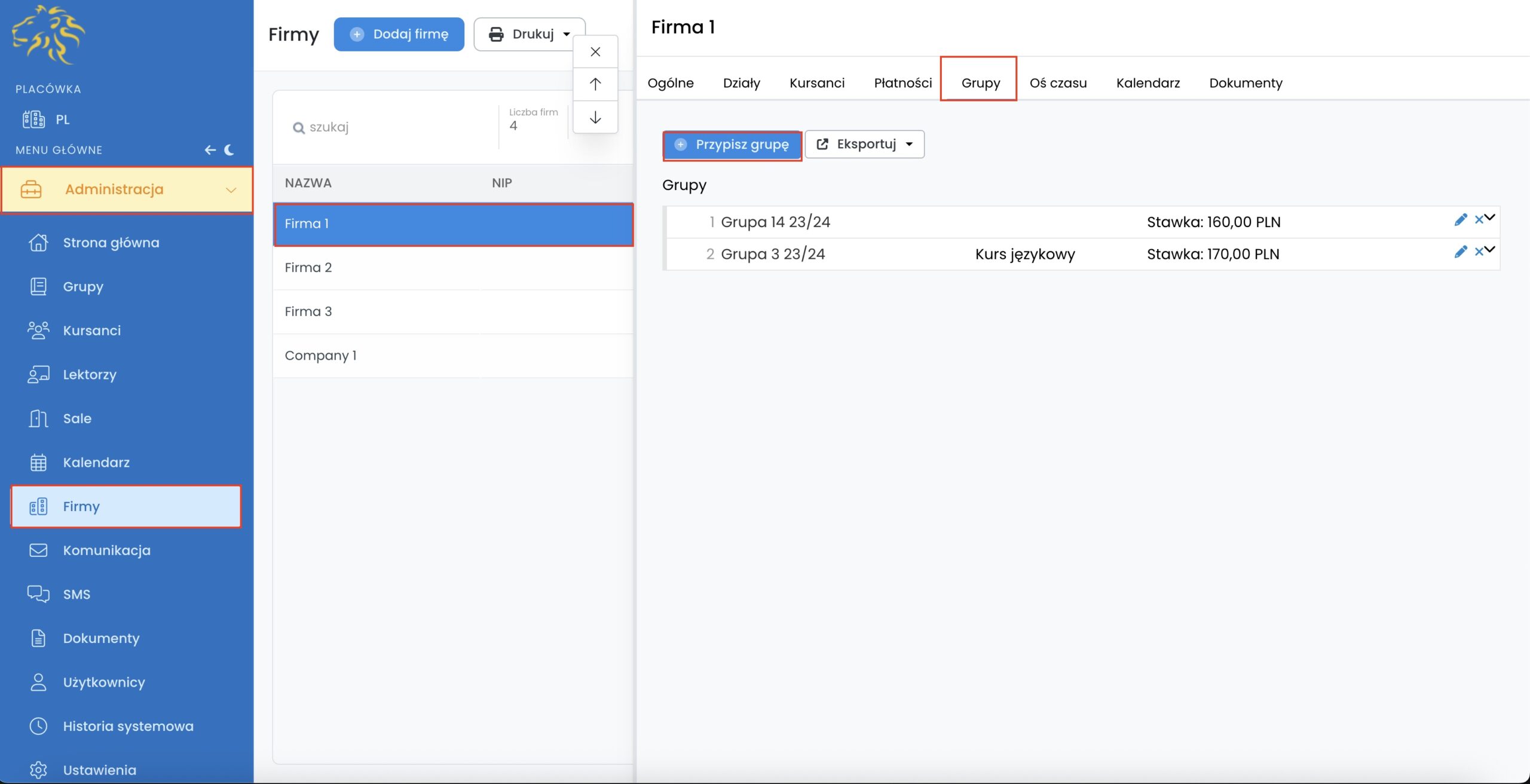The image size is (1530, 784).
Task: Open the Sale section in the sidebar
Action: (x=77, y=418)
